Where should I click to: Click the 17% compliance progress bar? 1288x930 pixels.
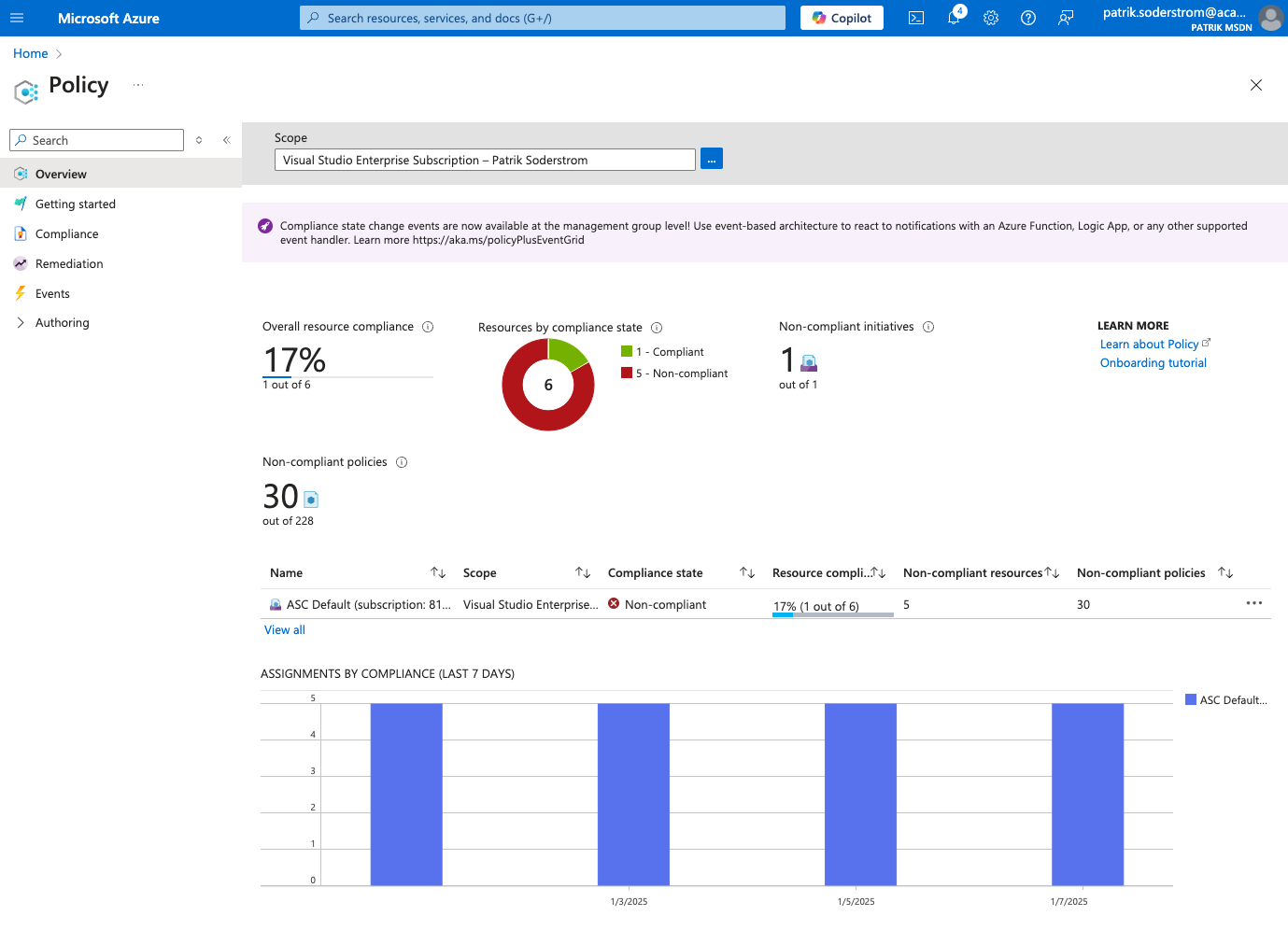(x=832, y=614)
